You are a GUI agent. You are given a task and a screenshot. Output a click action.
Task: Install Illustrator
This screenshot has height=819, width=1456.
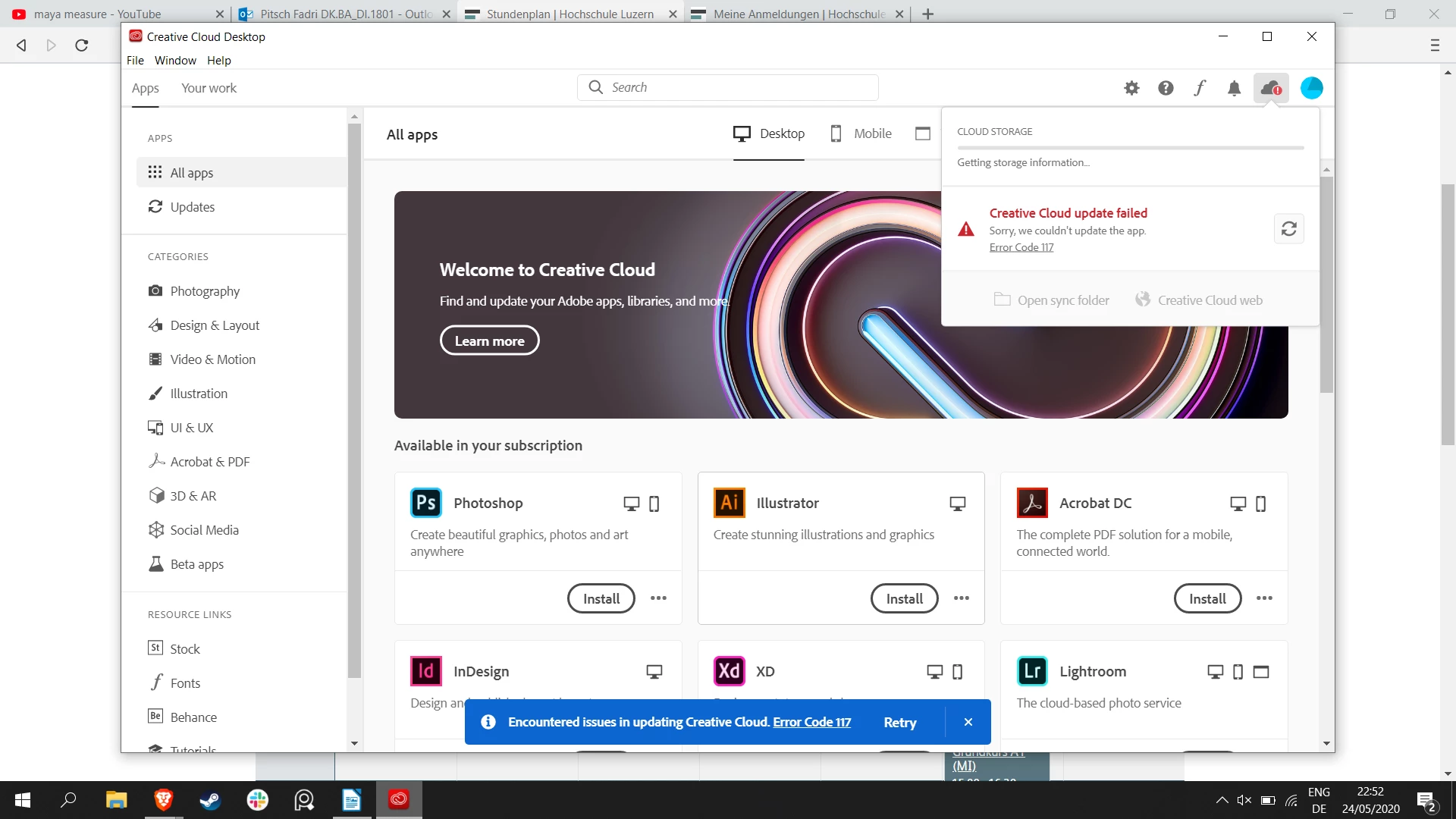[x=904, y=598]
